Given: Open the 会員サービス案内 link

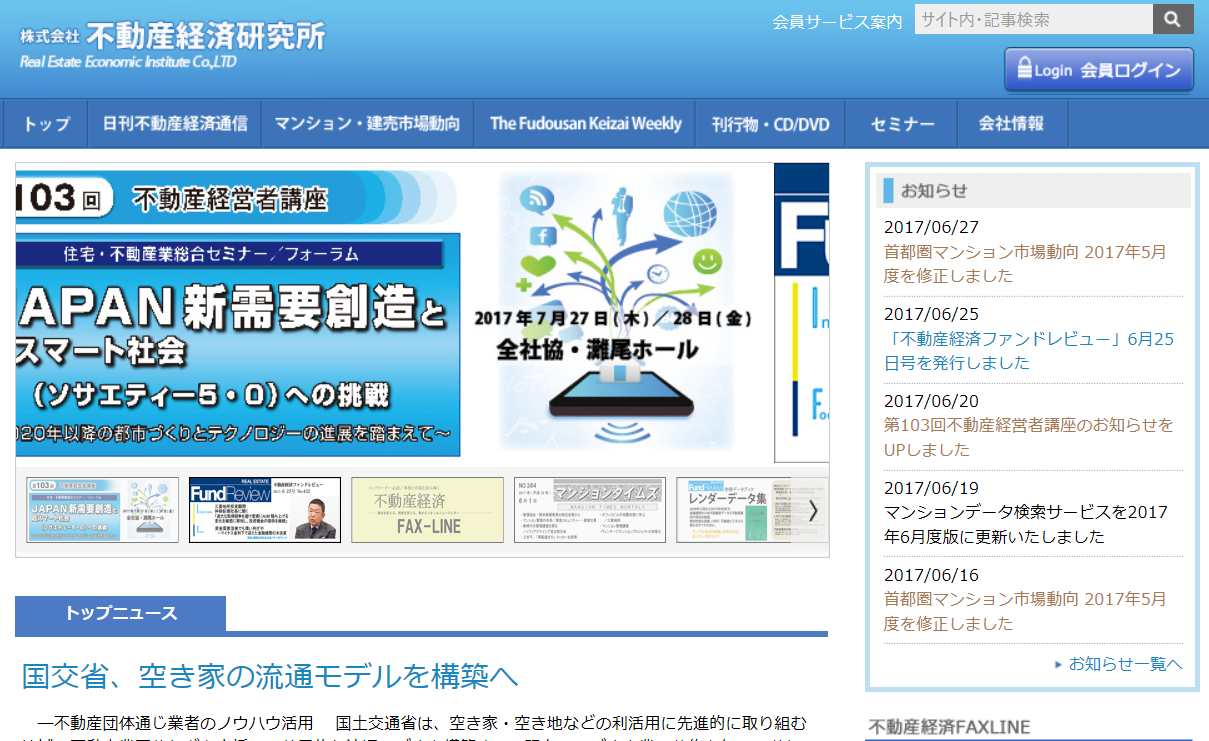Looking at the screenshot, I should click(836, 20).
